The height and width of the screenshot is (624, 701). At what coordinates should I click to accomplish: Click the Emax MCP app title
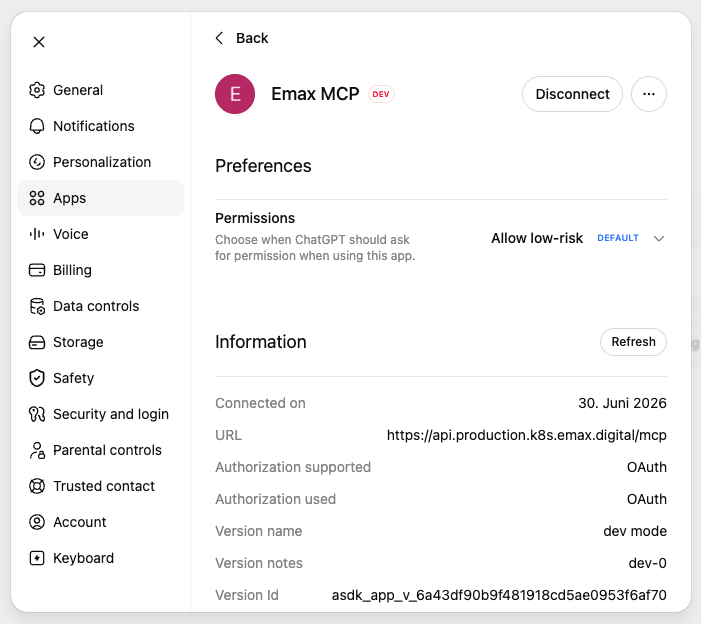315,94
